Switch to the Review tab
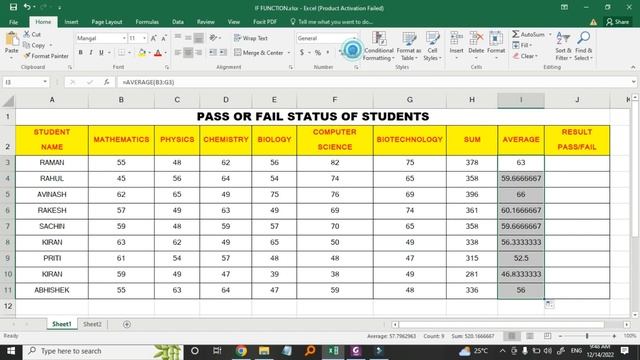640x360 pixels. (x=206, y=22)
